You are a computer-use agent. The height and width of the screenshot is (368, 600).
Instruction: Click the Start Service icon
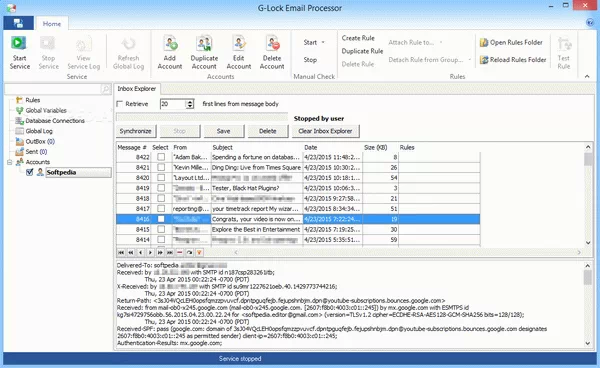pos(18,43)
